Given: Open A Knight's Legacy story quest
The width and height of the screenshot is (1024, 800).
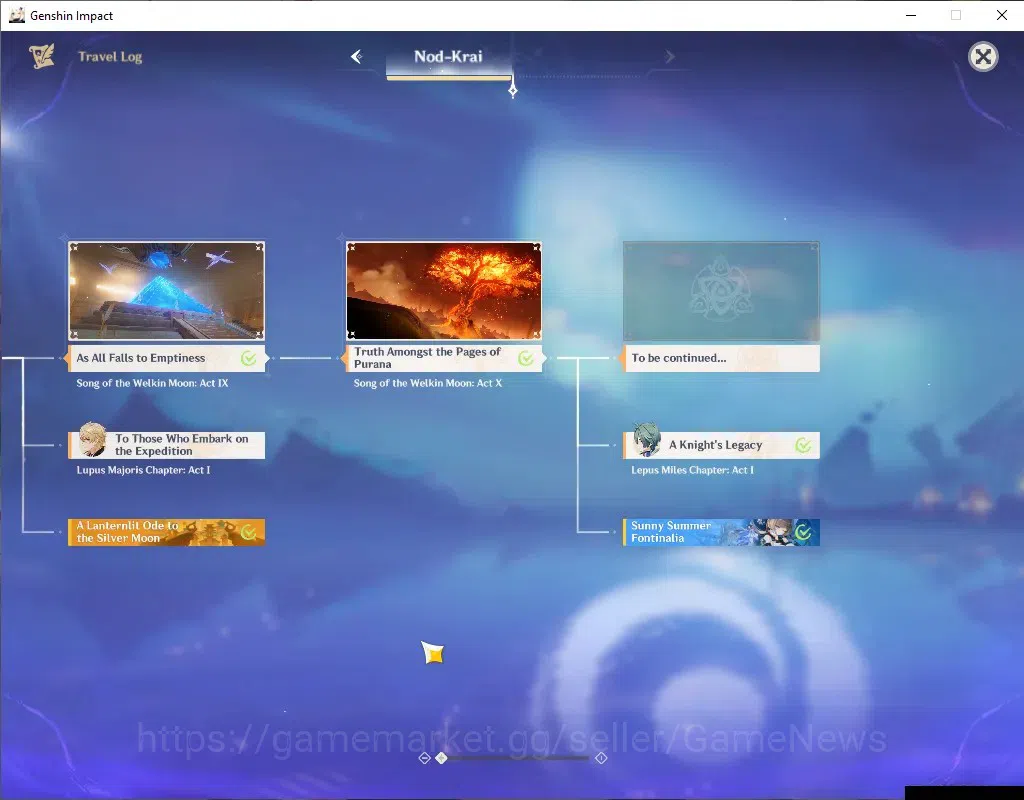Looking at the screenshot, I should (x=721, y=445).
